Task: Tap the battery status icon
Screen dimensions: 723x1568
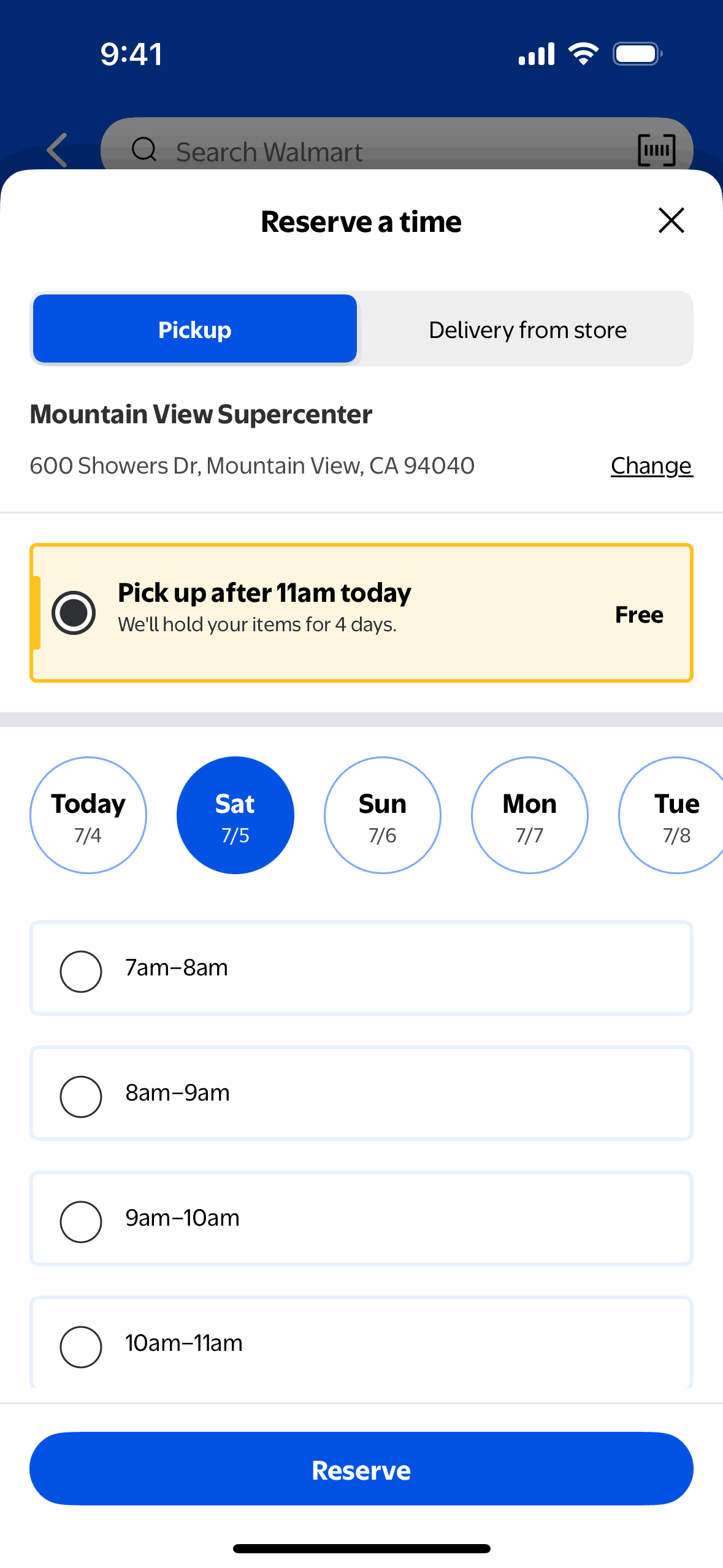Action: tap(637, 54)
